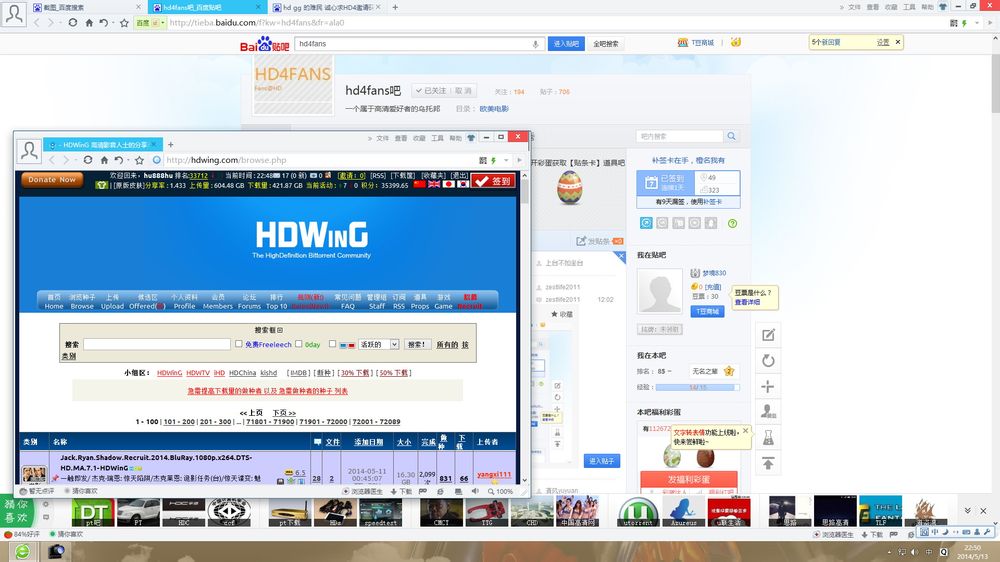The image size is (1000, 562).
Task: Click home icon in the Baidu Tieba window toolbar
Action: click(x=89, y=22)
